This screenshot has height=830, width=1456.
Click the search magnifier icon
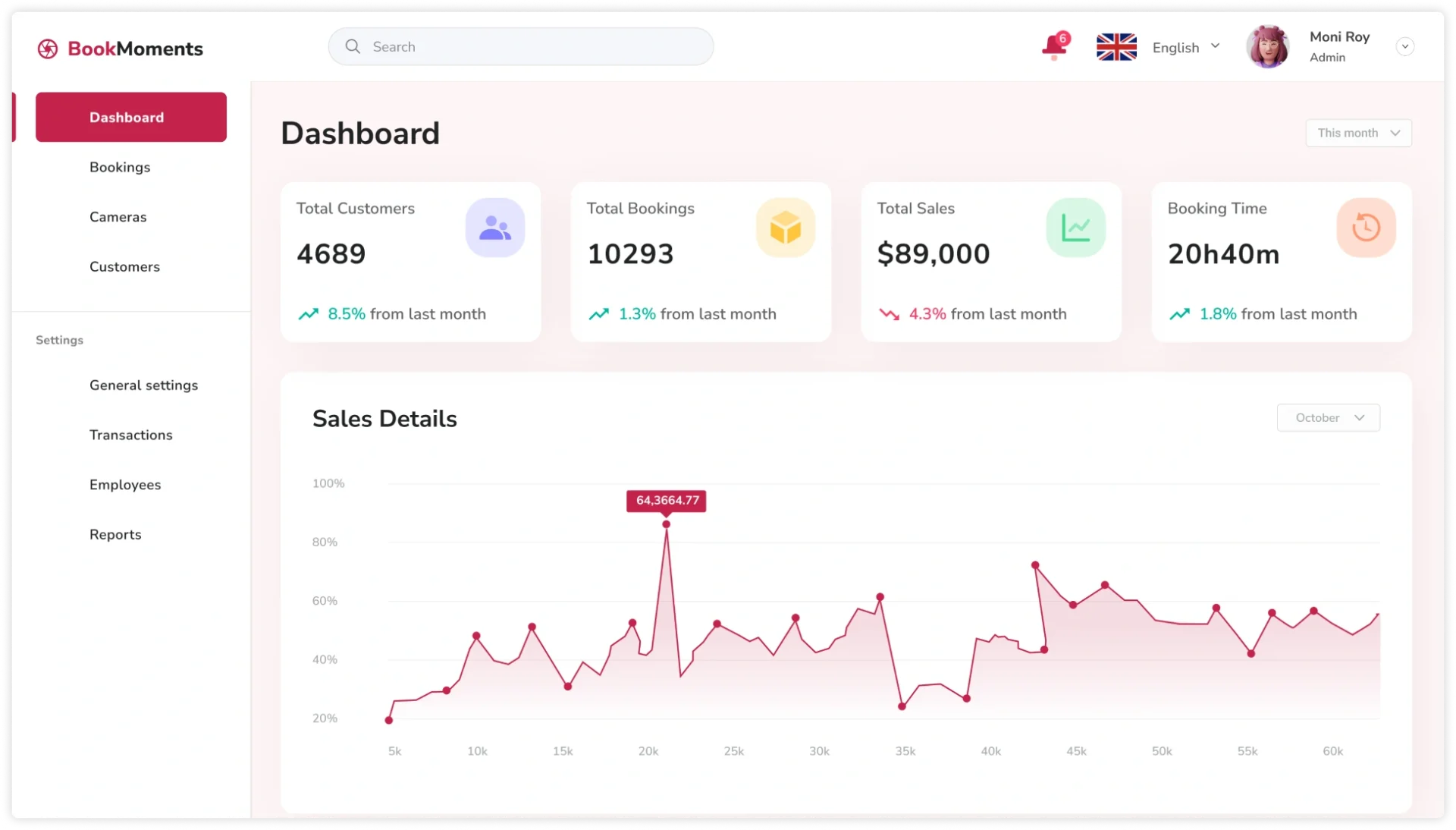(x=353, y=46)
